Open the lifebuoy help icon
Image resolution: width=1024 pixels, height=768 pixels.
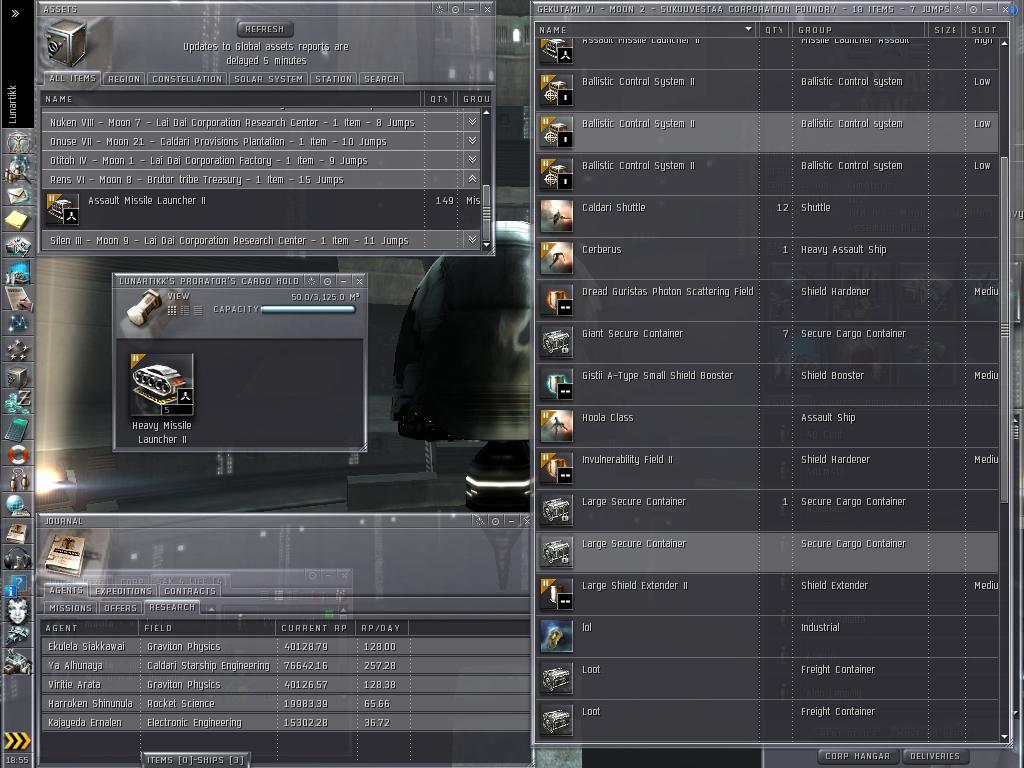tap(18, 454)
